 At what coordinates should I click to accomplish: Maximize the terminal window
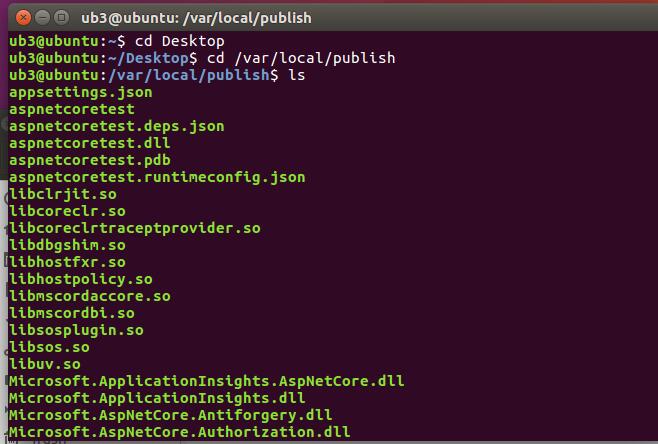coord(62,18)
